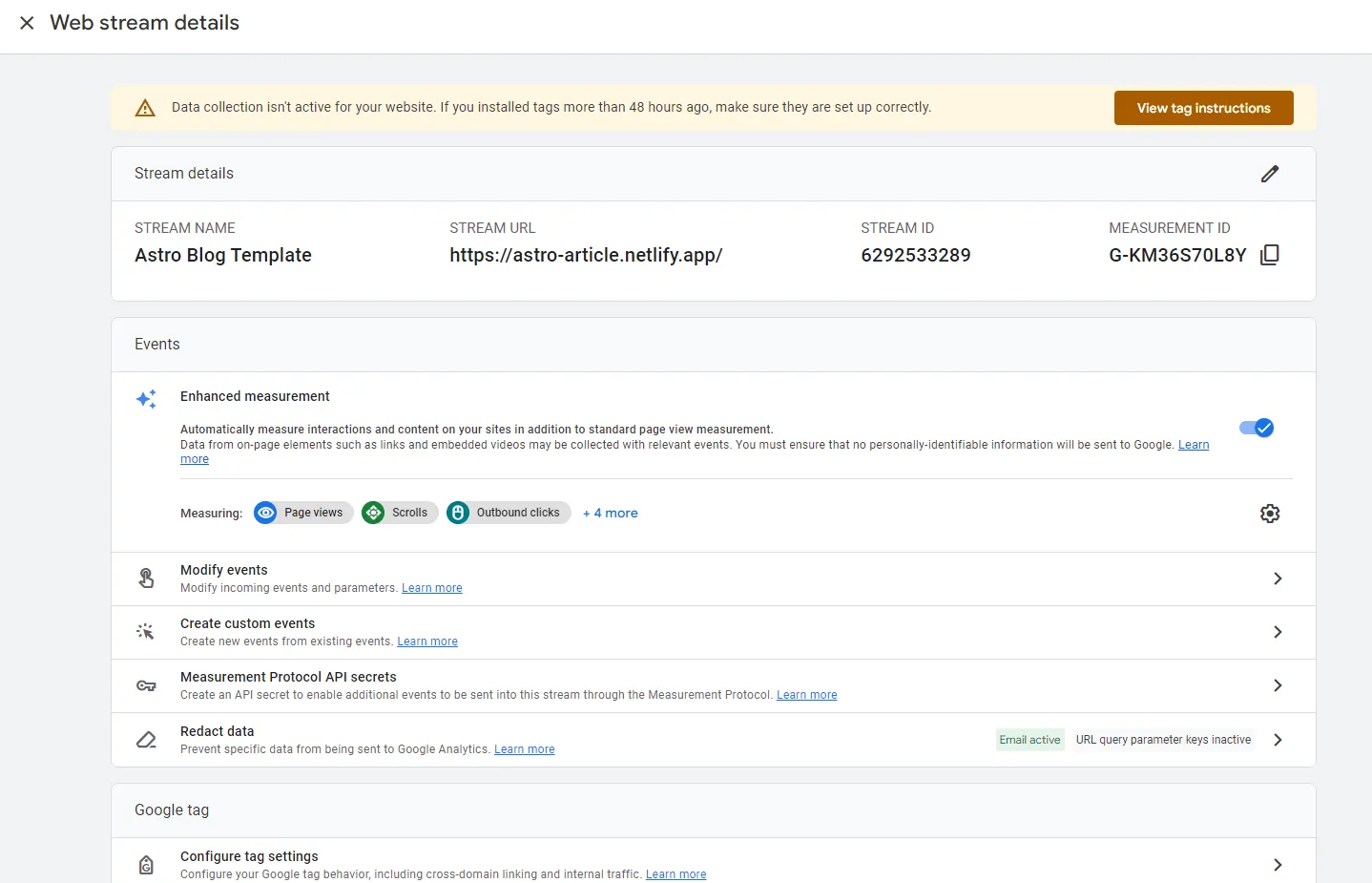1372x883 pixels.
Task: Close the Web stream details panel
Action: (27, 23)
